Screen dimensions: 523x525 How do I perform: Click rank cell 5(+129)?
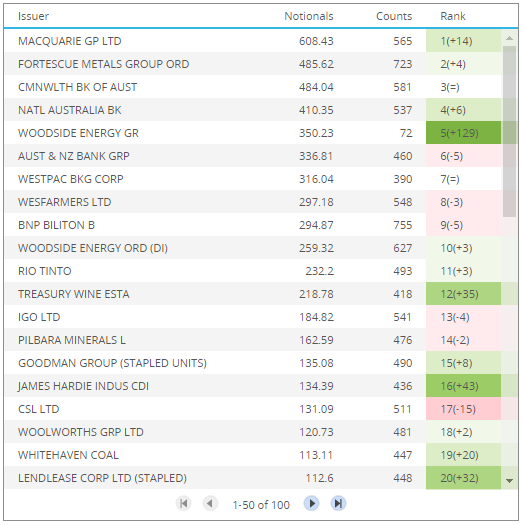(463, 133)
